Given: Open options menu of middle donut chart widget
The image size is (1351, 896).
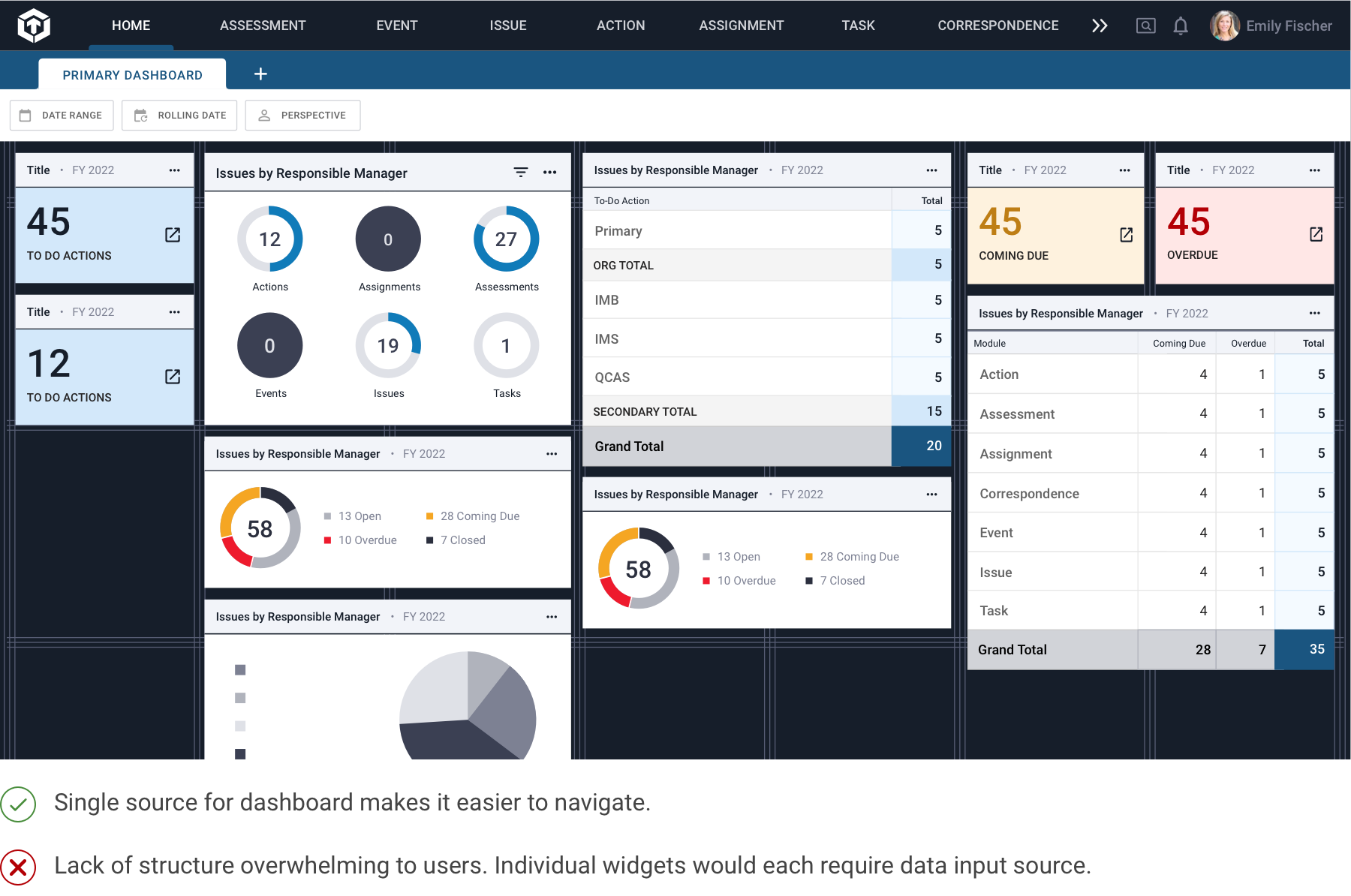Looking at the screenshot, I should tap(932, 495).
